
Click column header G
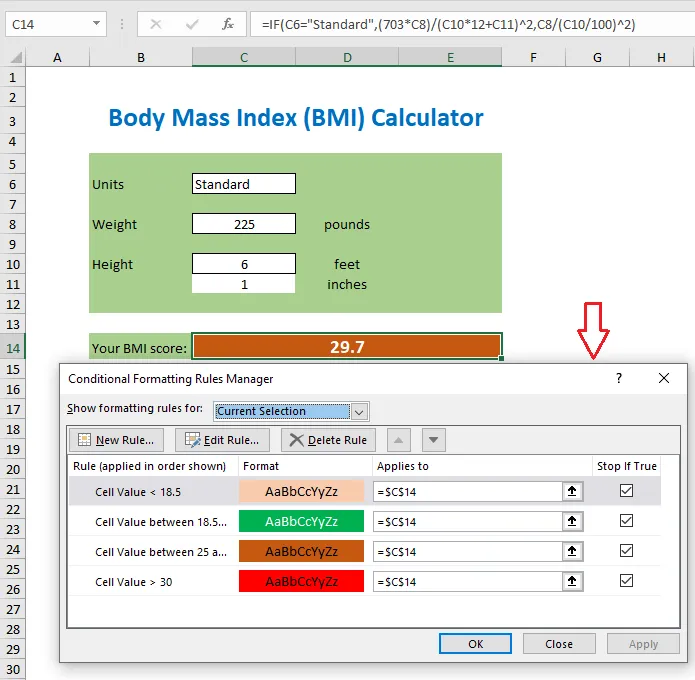click(597, 58)
